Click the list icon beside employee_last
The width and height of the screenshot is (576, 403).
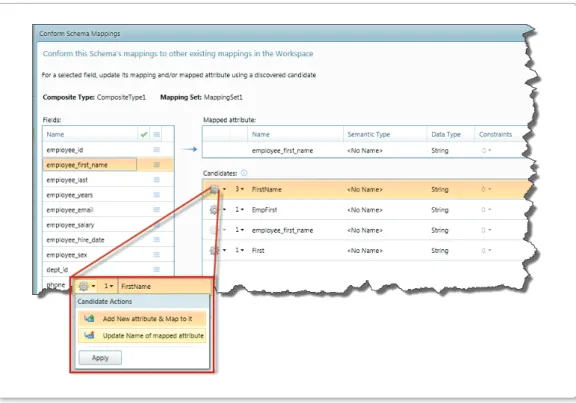click(156, 180)
